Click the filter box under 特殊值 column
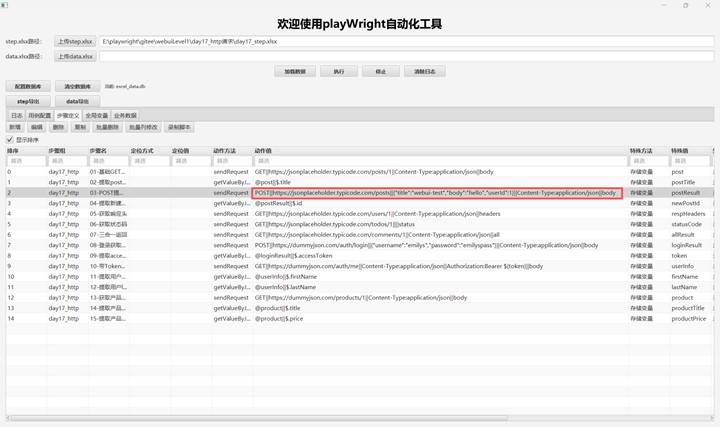Screen dimensions: 720x427 (690, 161)
